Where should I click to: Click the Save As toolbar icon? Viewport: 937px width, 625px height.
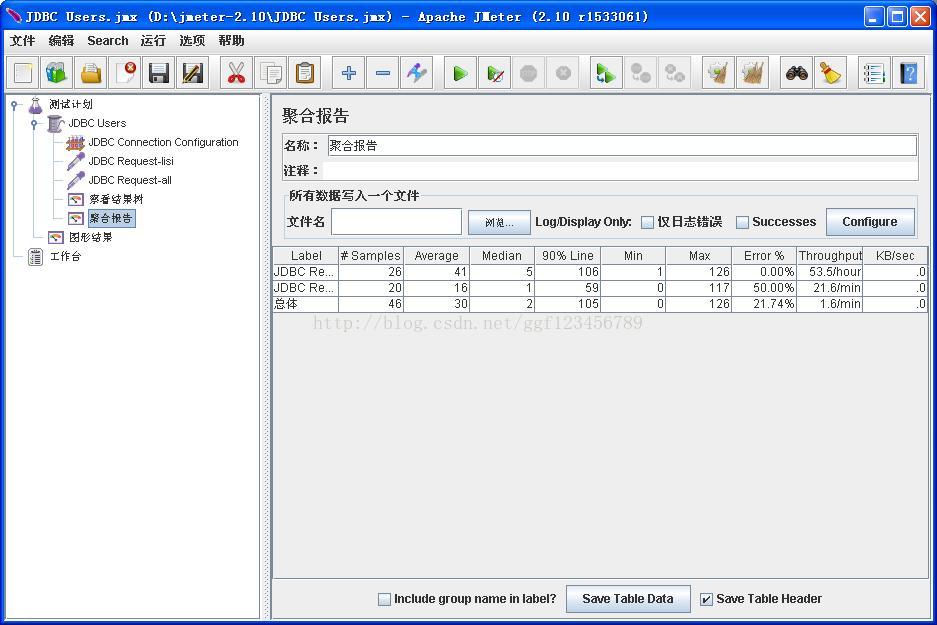pyautogui.click(x=193, y=73)
